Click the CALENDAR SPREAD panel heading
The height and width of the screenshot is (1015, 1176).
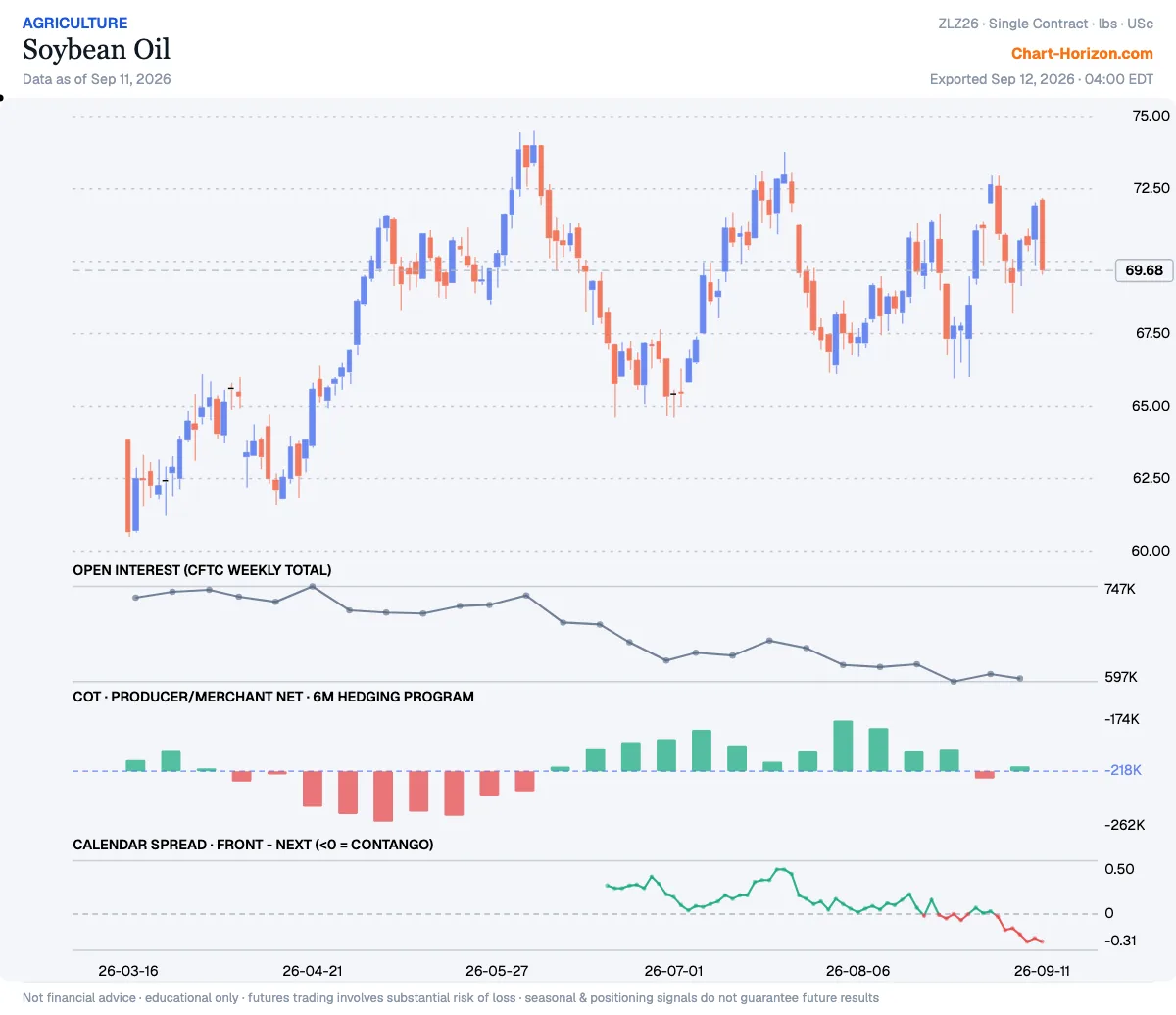click(x=253, y=845)
